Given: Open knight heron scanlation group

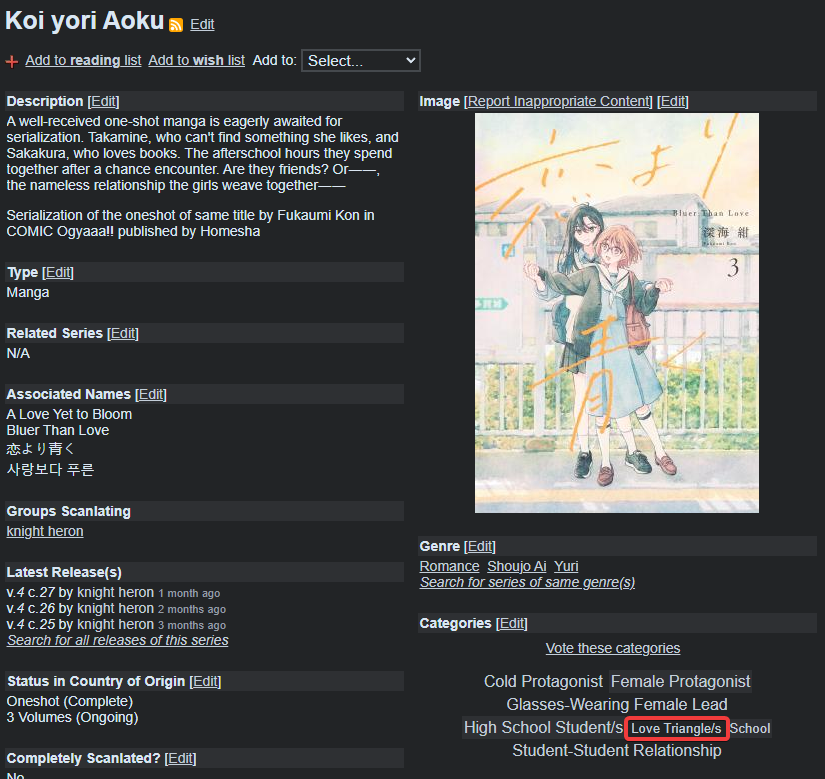Looking at the screenshot, I should click(x=45, y=531).
